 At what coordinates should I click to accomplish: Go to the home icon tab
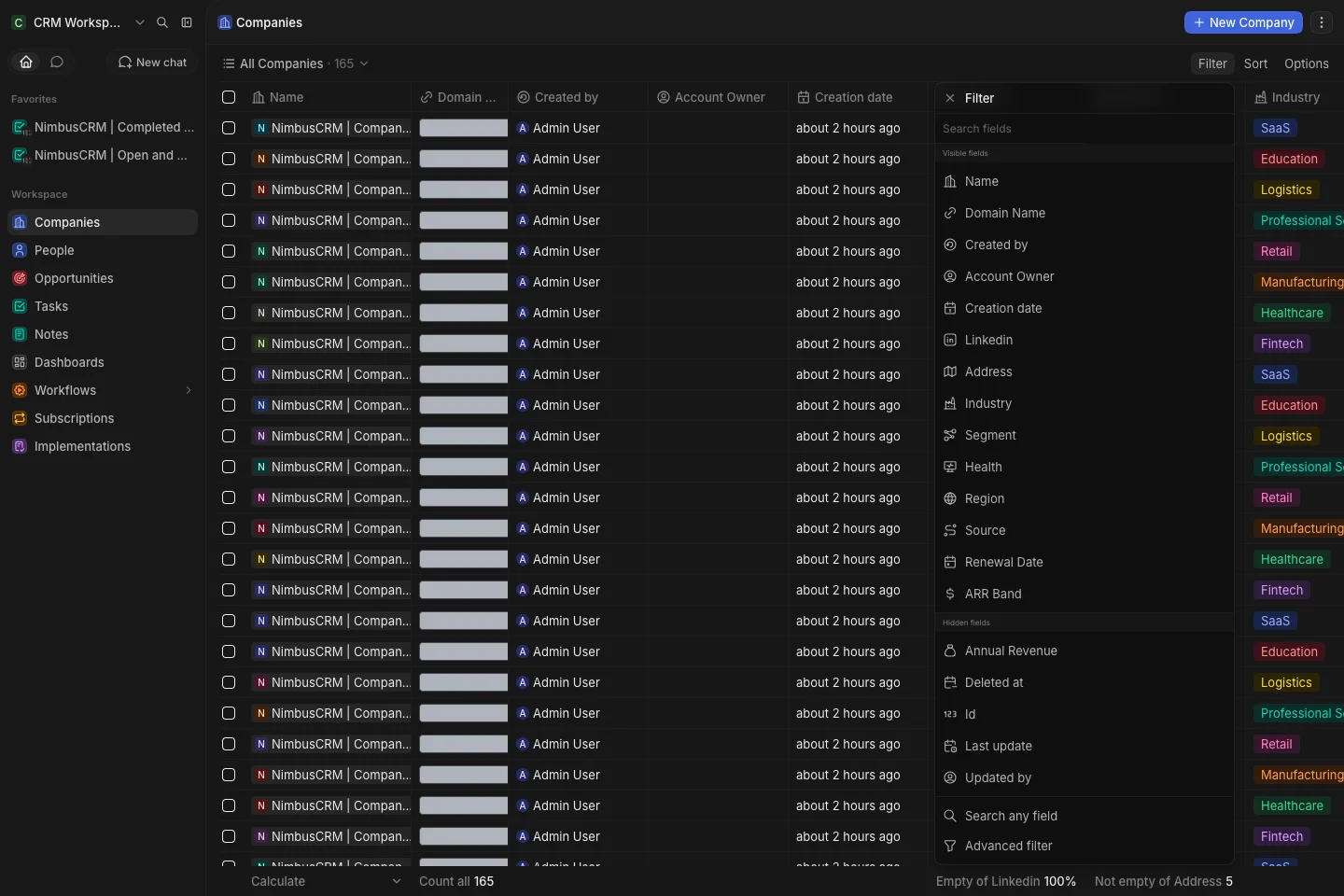coord(26,62)
